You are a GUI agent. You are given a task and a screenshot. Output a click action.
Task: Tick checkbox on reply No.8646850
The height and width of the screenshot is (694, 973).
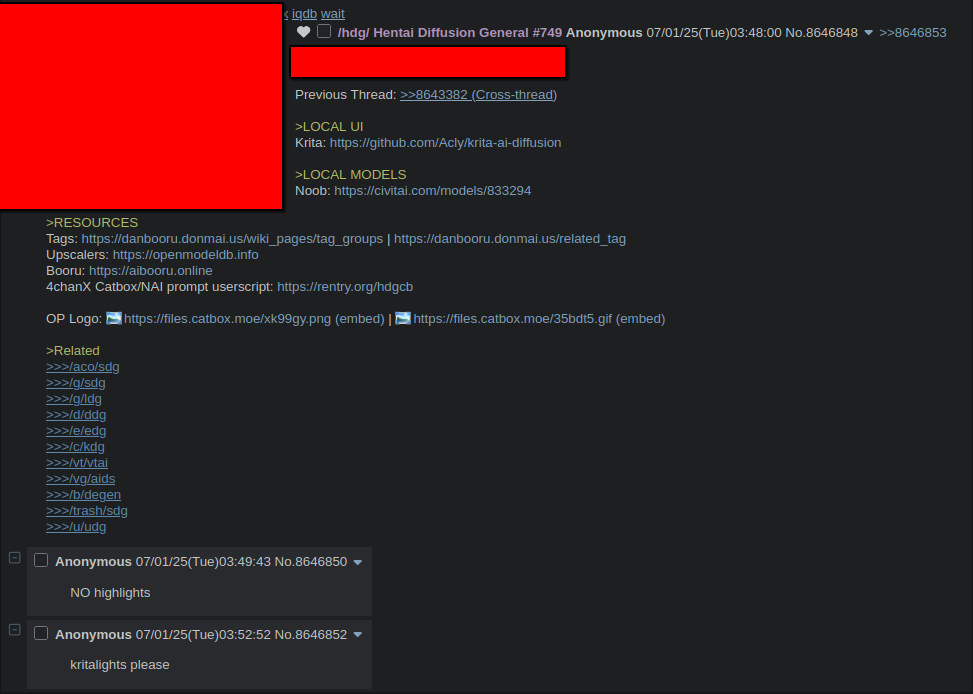[41, 561]
